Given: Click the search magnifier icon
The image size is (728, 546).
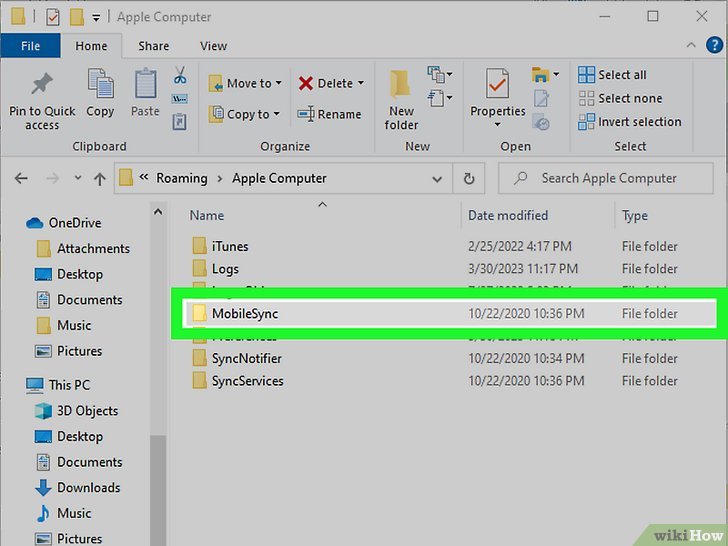Looking at the screenshot, I should coord(521,178).
